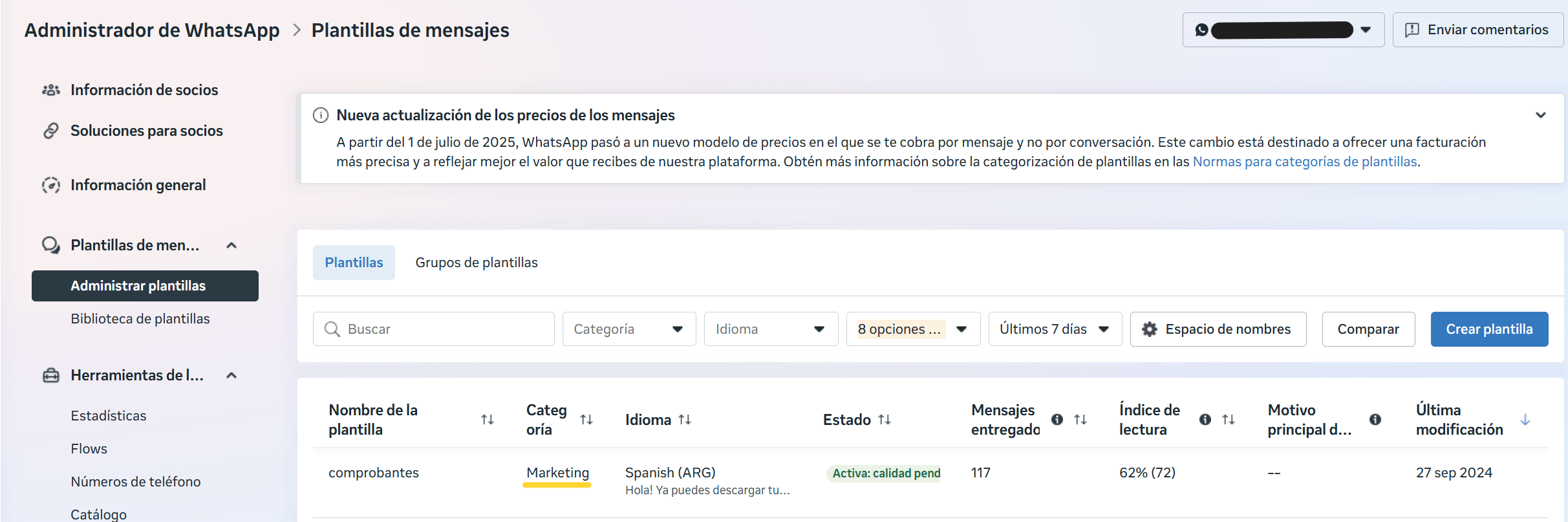Open Flows in sidebar

pos(89,449)
